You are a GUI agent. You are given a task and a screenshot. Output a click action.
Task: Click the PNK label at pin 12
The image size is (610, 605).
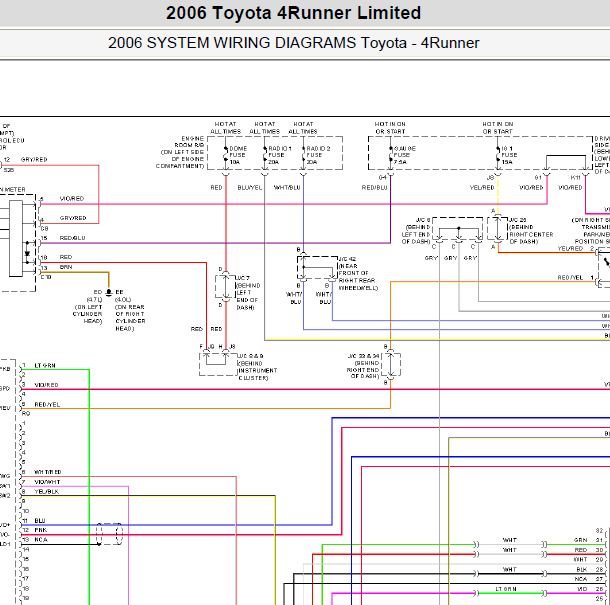click(x=40, y=530)
